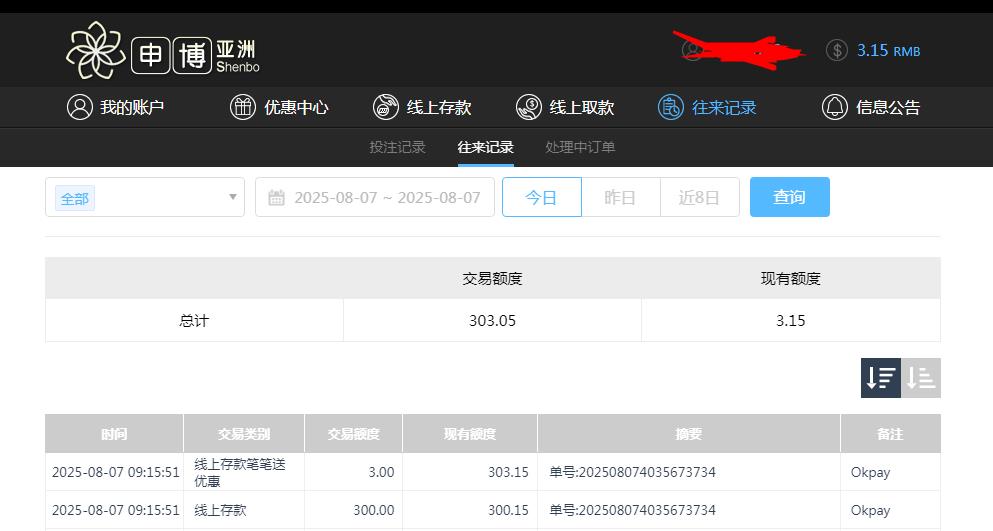The height and width of the screenshot is (531, 993).
Task: Click the 3.15 RMB balance display
Action: 889,50
